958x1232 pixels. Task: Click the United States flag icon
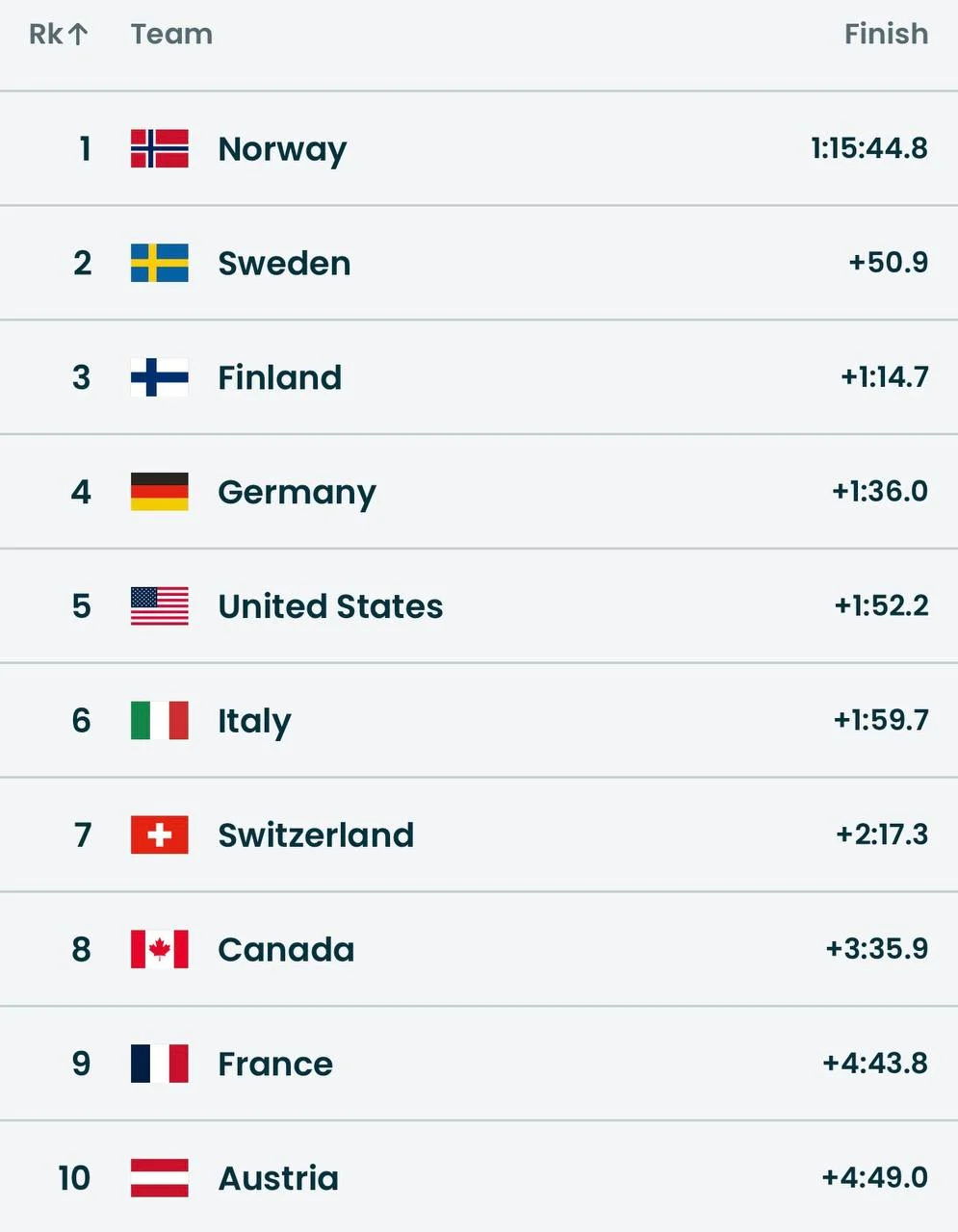pos(159,606)
